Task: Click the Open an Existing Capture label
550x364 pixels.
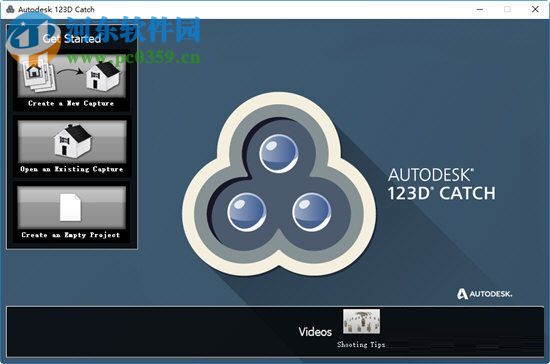Action: tap(72, 169)
